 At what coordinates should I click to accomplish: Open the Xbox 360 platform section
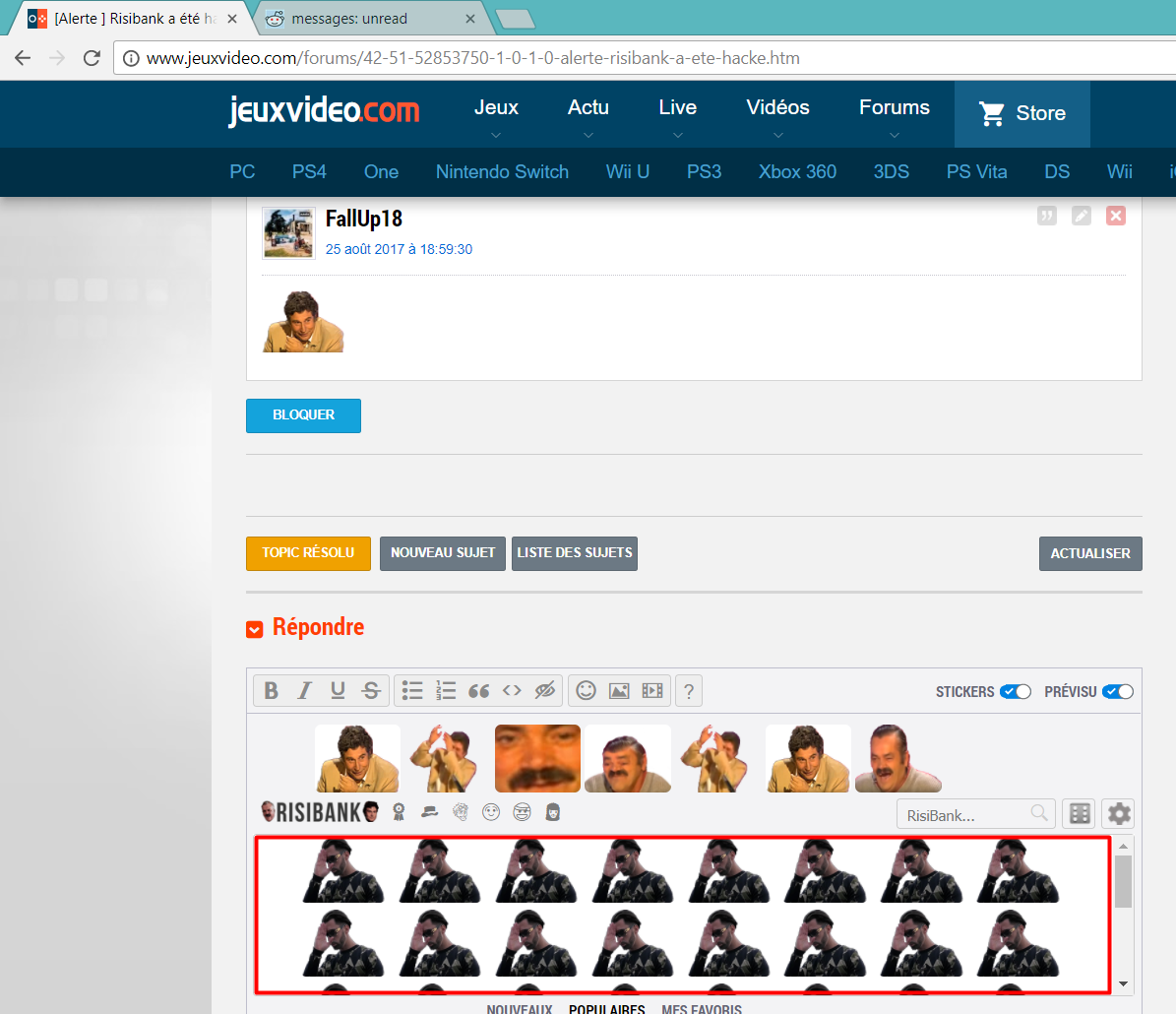pos(797,172)
